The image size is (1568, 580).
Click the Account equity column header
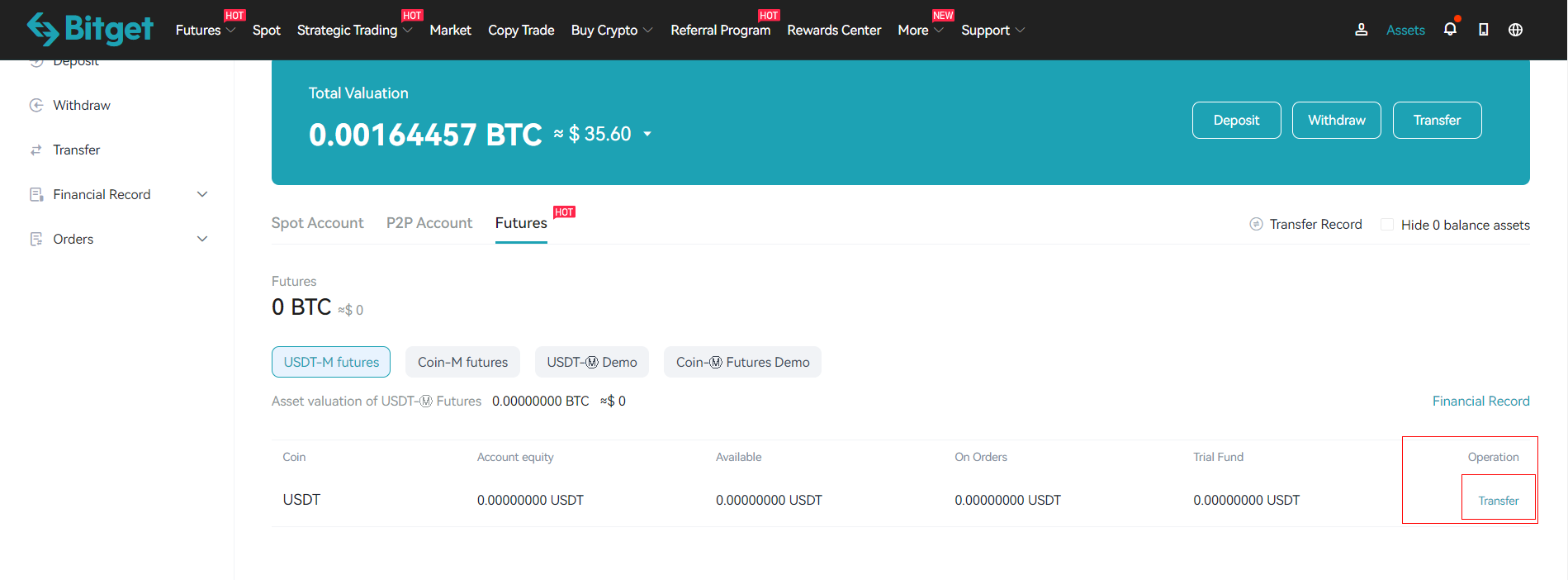(x=515, y=457)
